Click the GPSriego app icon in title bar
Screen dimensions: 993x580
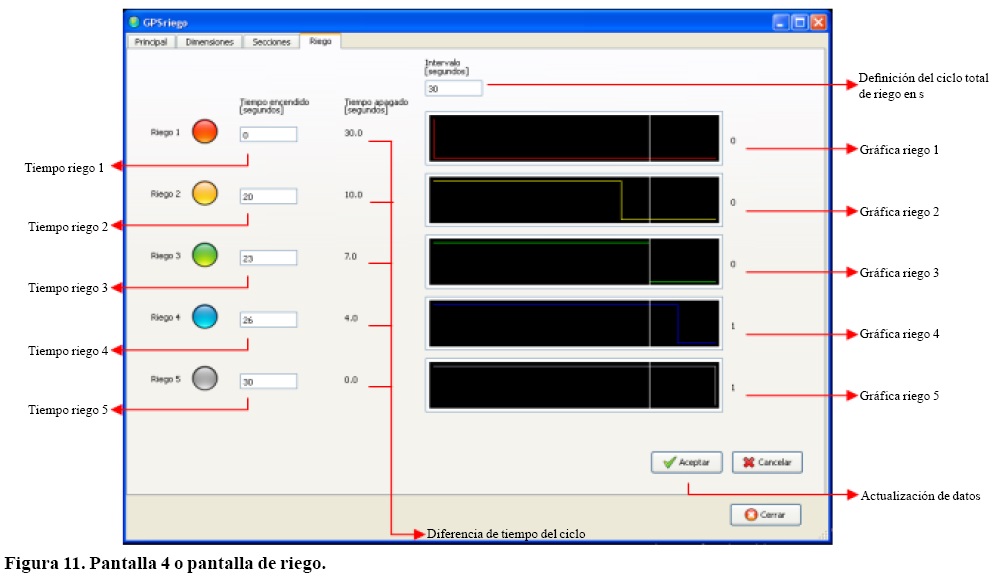[x=135, y=22]
